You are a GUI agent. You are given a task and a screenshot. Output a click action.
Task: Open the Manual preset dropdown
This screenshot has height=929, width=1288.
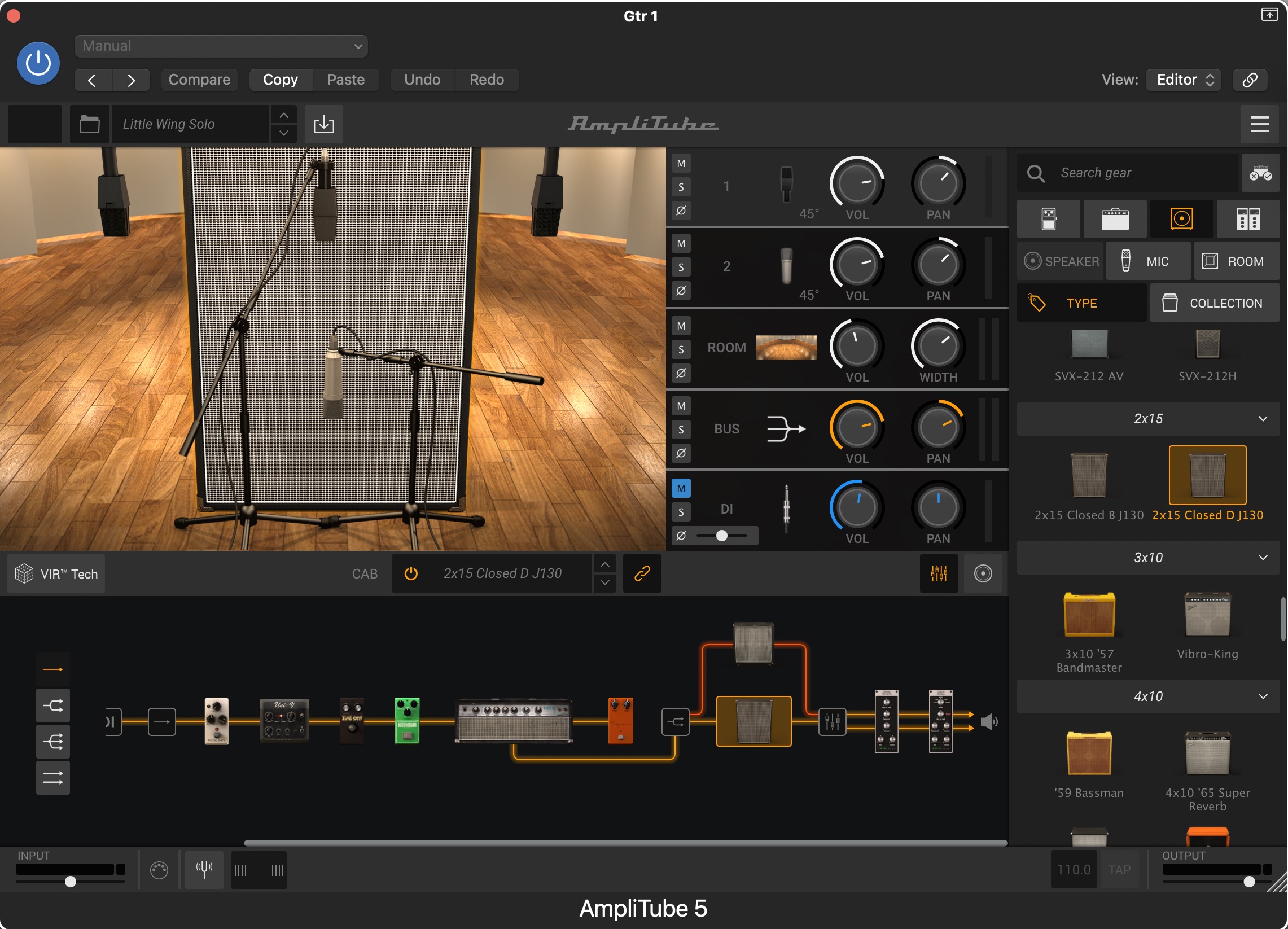221,46
